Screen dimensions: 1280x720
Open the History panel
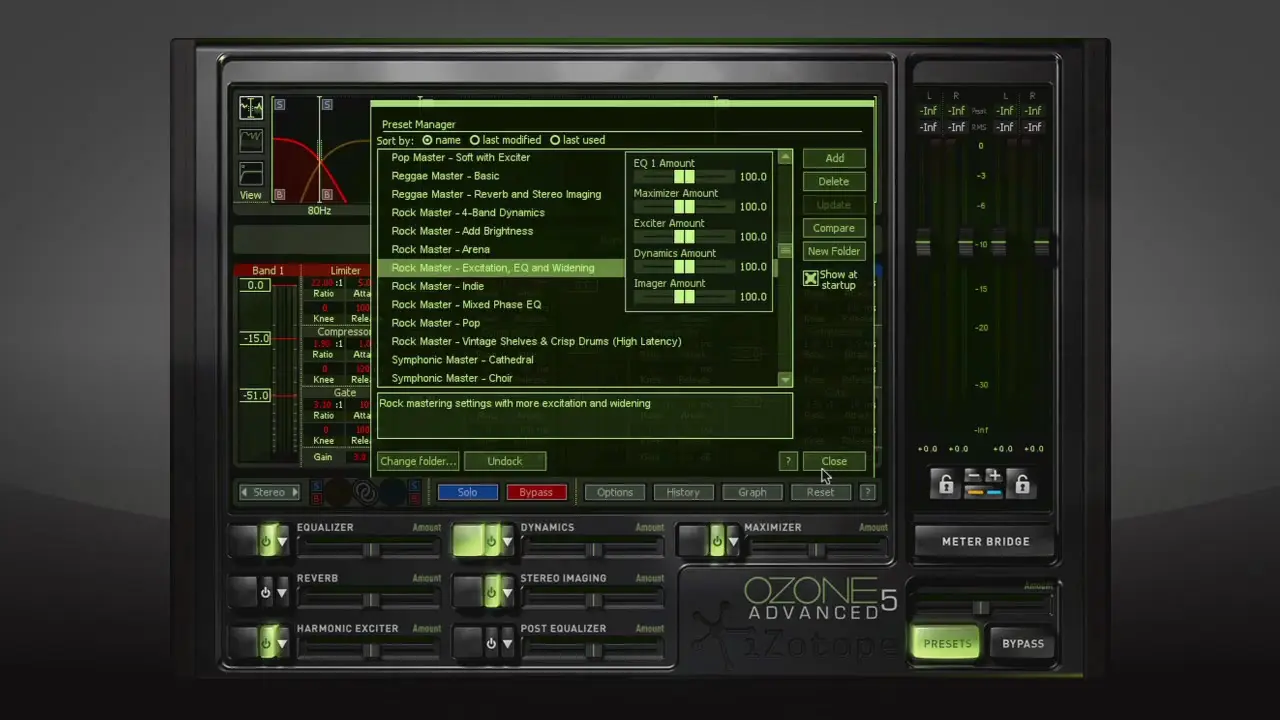[683, 492]
